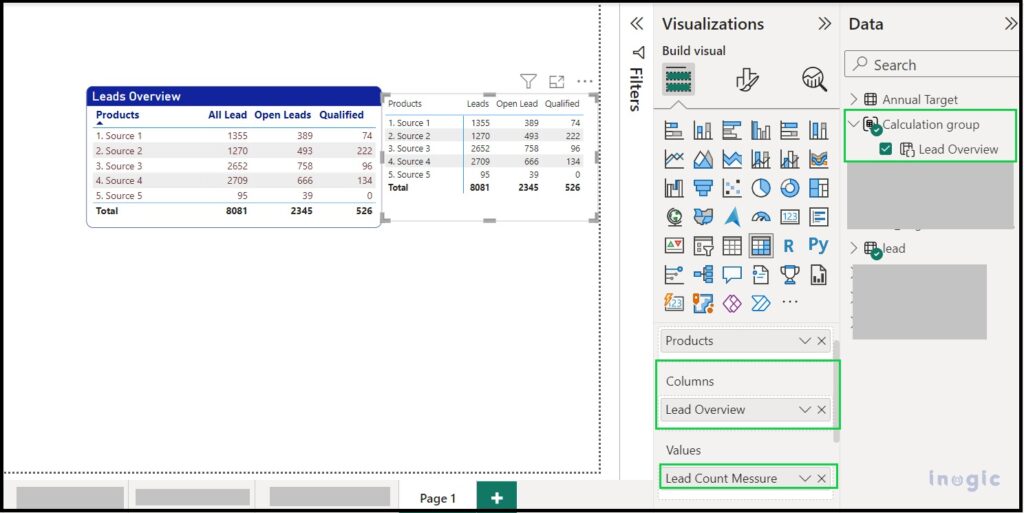Open the Page 1 tab
1024x513 pixels.
click(438, 498)
